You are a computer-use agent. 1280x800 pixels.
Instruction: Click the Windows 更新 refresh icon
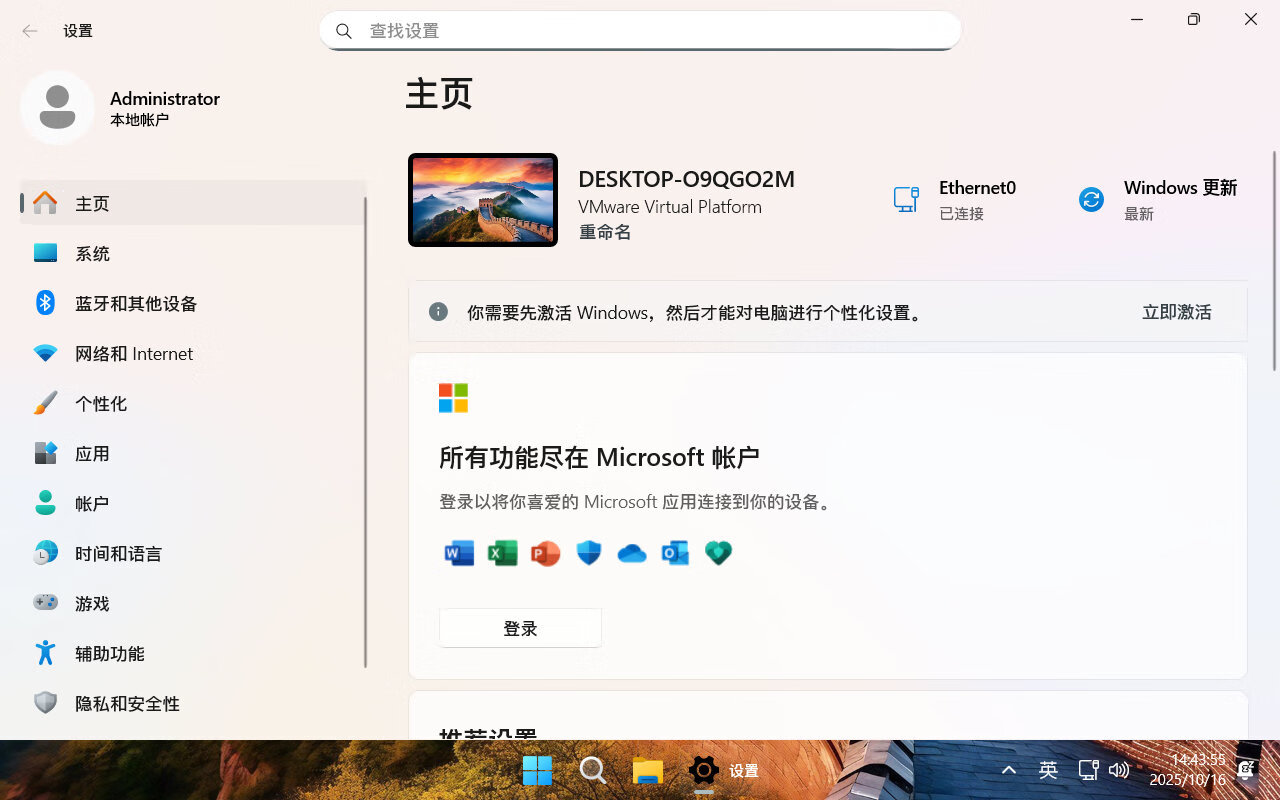coord(1090,199)
